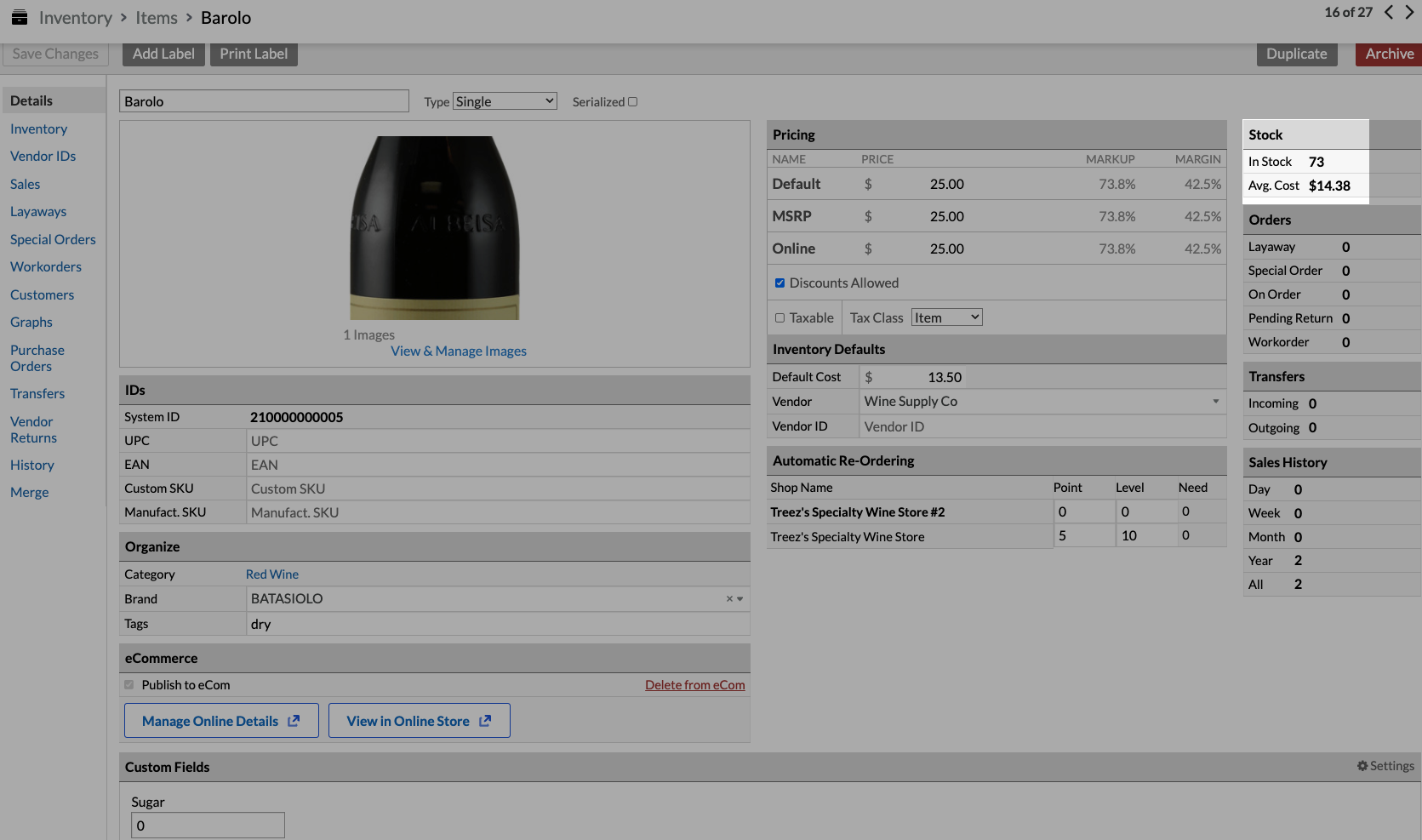
Task: Enable the Taxable checkbox
Action: pos(780,318)
